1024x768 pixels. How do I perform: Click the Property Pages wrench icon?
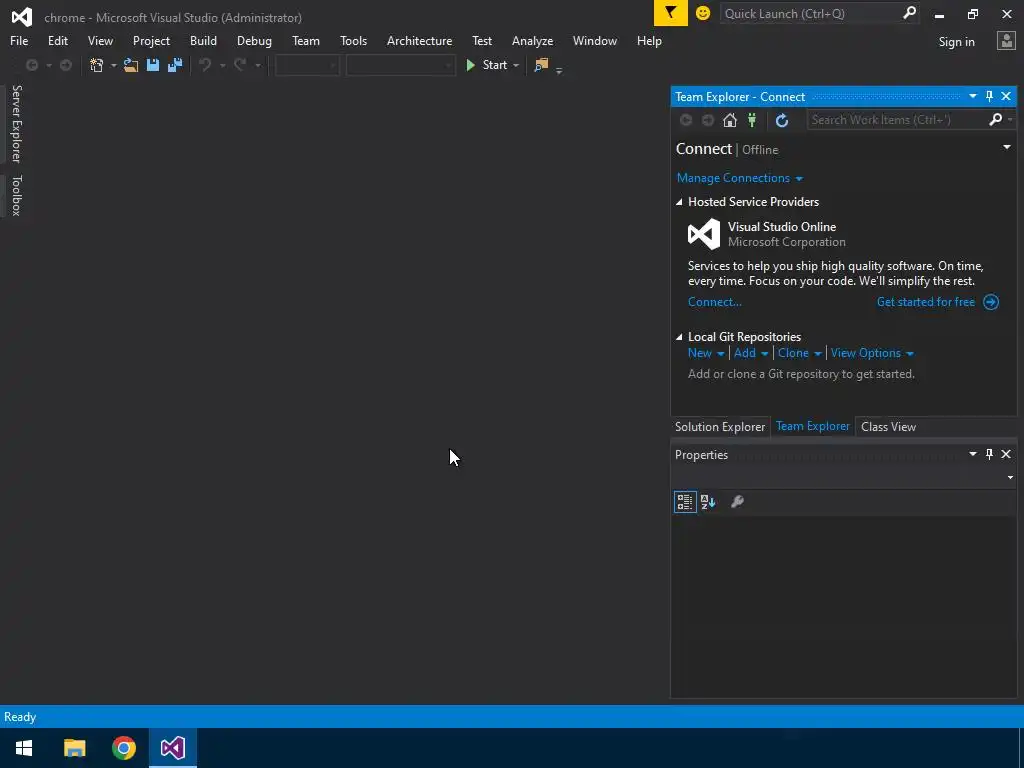pyautogui.click(x=737, y=502)
